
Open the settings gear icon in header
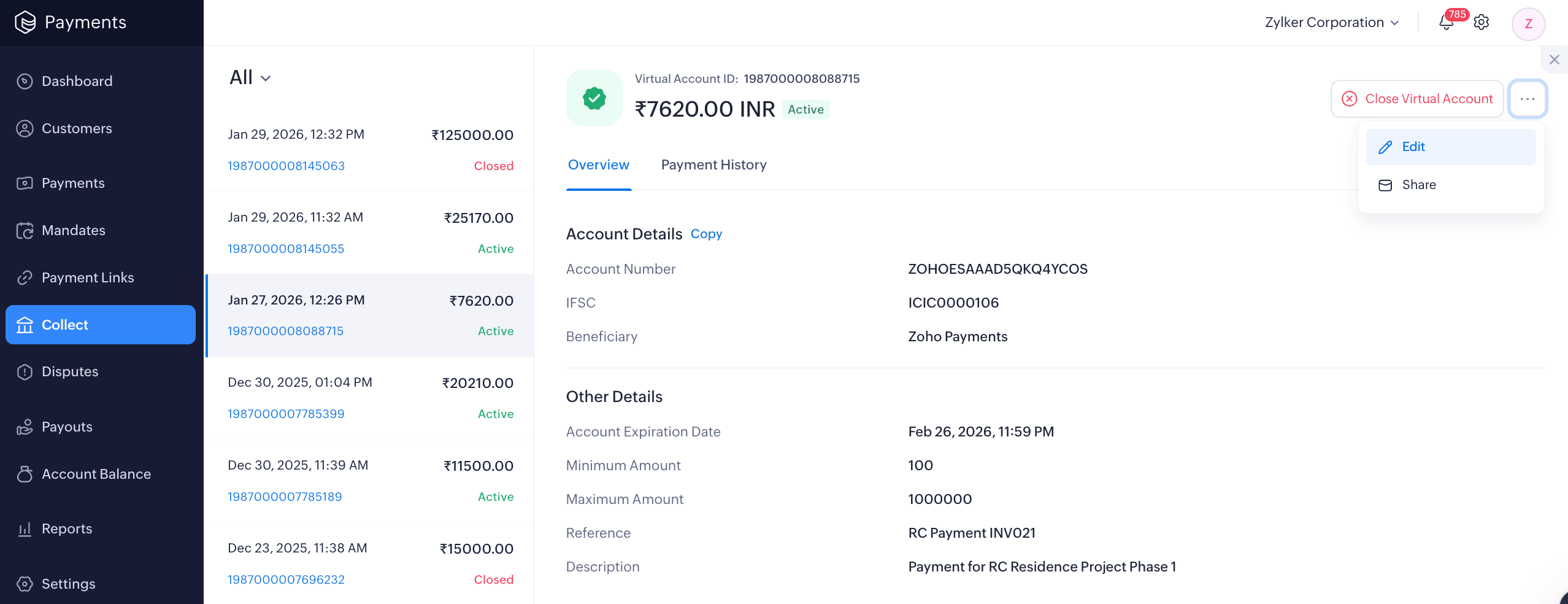coord(1482,23)
